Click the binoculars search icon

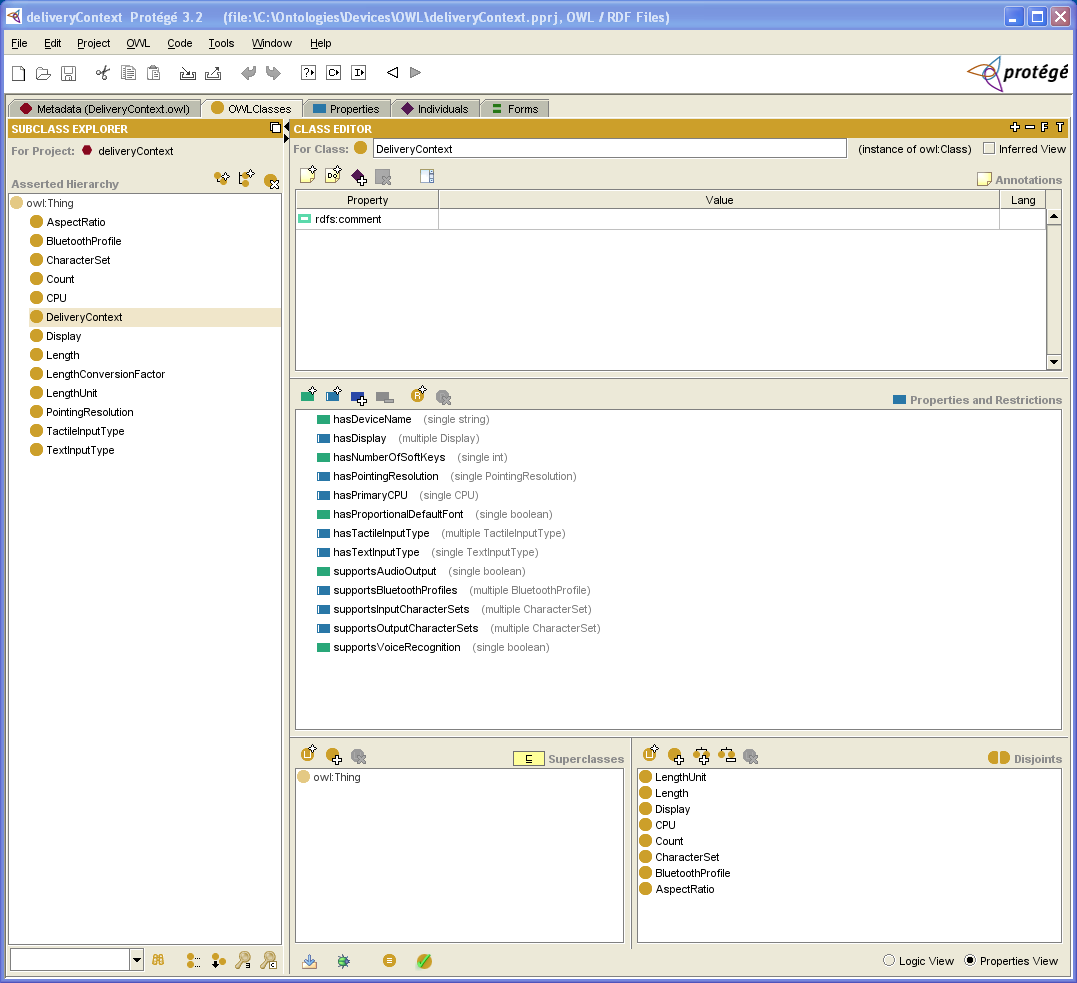(158, 960)
